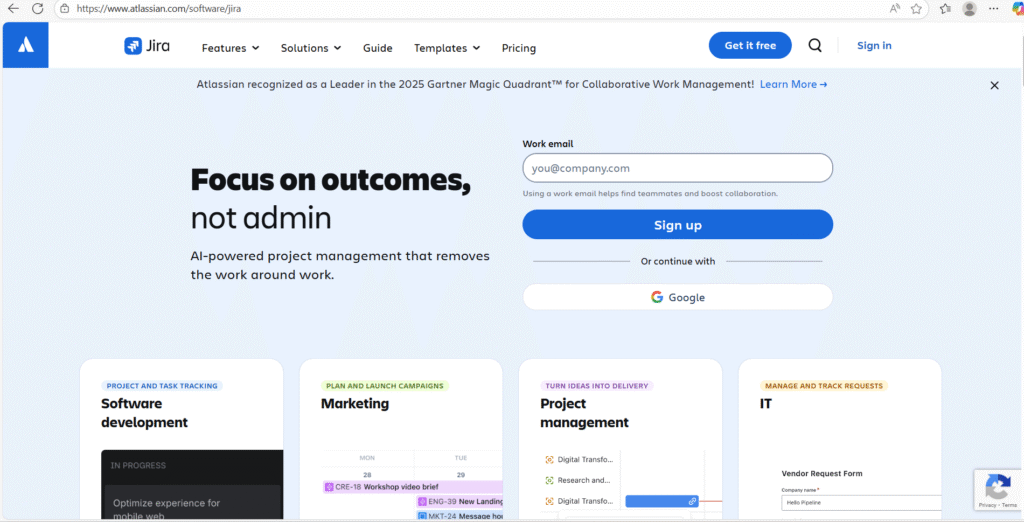This screenshot has width=1024, height=522.
Task: Click the TURN IDEAS INTO DELIVERY tag
Action: pyautogui.click(x=597, y=386)
